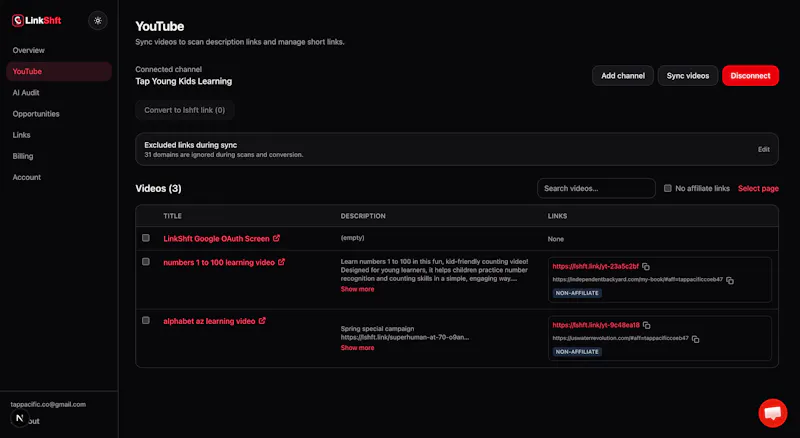The height and width of the screenshot is (438, 800).
Task: Open AI Audit page
Action: tap(59, 92)
